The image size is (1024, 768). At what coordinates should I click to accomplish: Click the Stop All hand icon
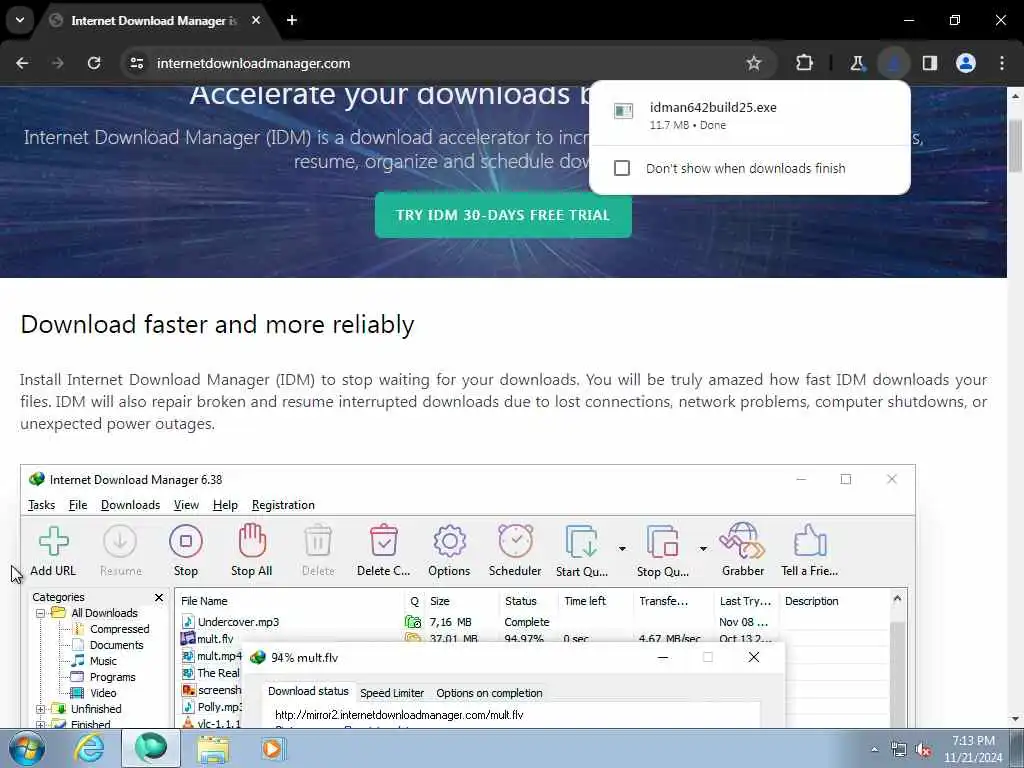[x=252, y=541]
